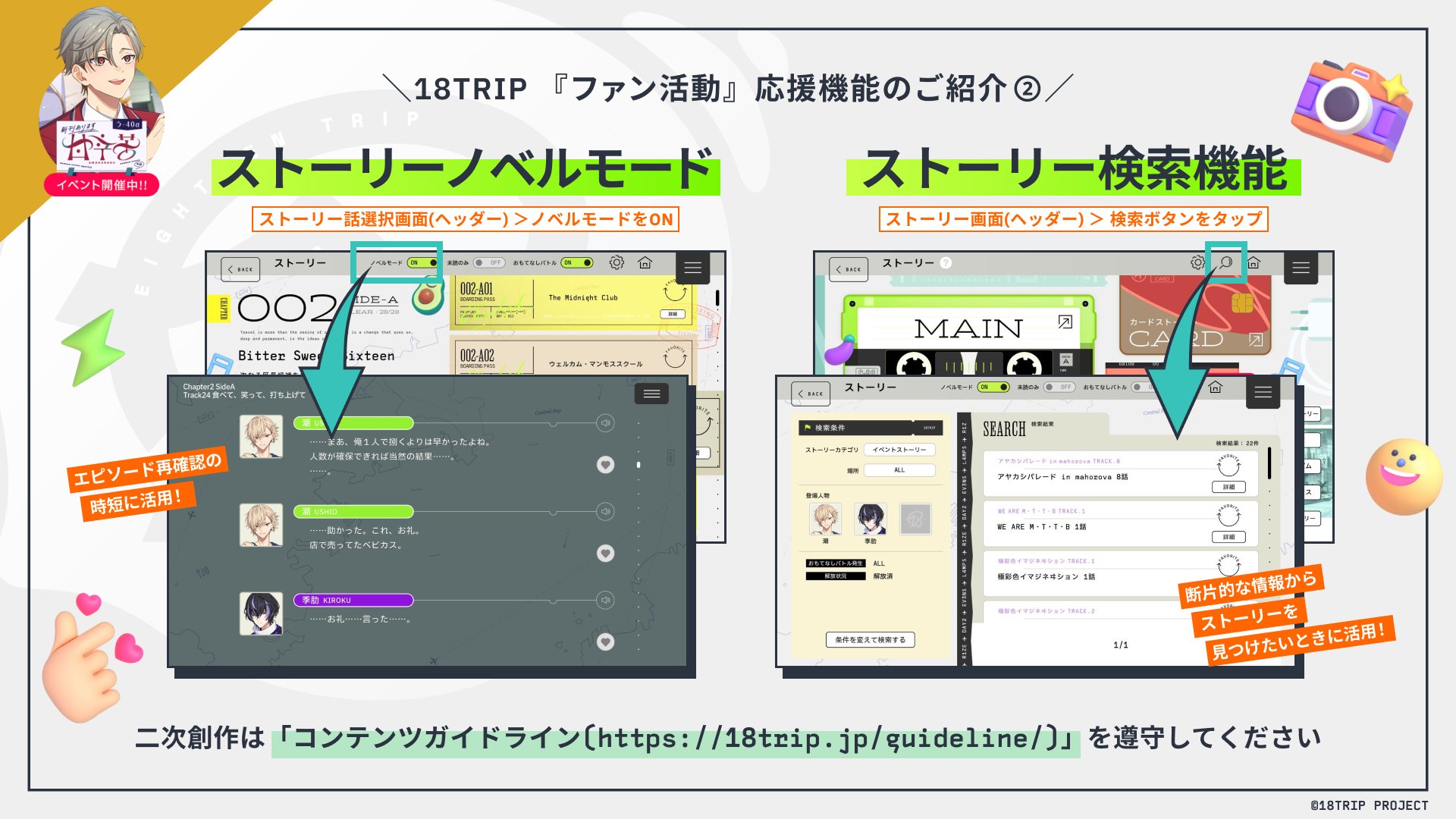The width and height of the screenshot is (1456, 819).
Task: Open 場所 ALL selector
Action: [x=899, y=470]
